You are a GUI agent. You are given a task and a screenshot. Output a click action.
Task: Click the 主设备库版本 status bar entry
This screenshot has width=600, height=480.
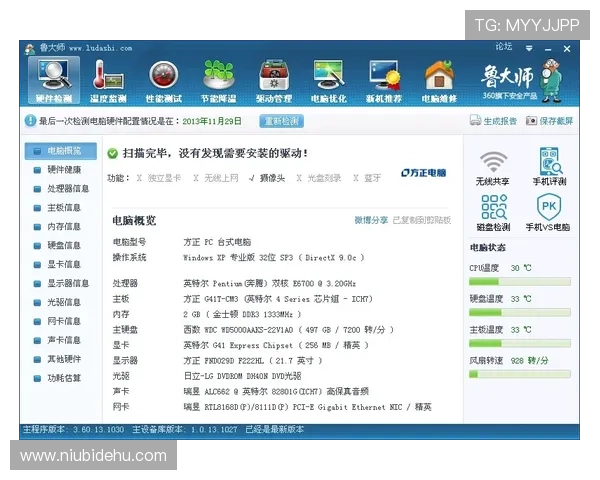pos(185,429)
